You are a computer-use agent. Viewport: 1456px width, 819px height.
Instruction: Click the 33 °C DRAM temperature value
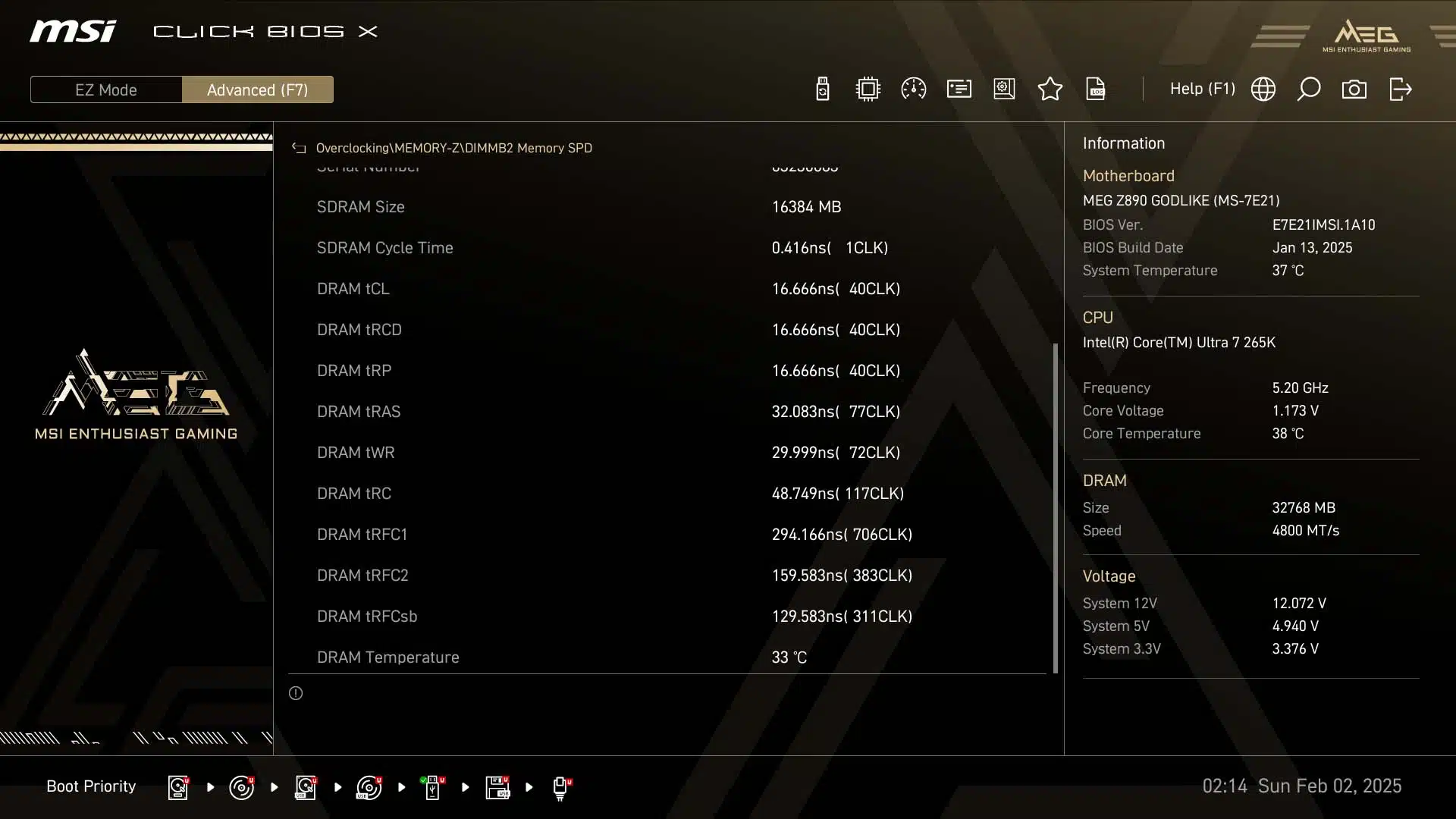[789, 657]
